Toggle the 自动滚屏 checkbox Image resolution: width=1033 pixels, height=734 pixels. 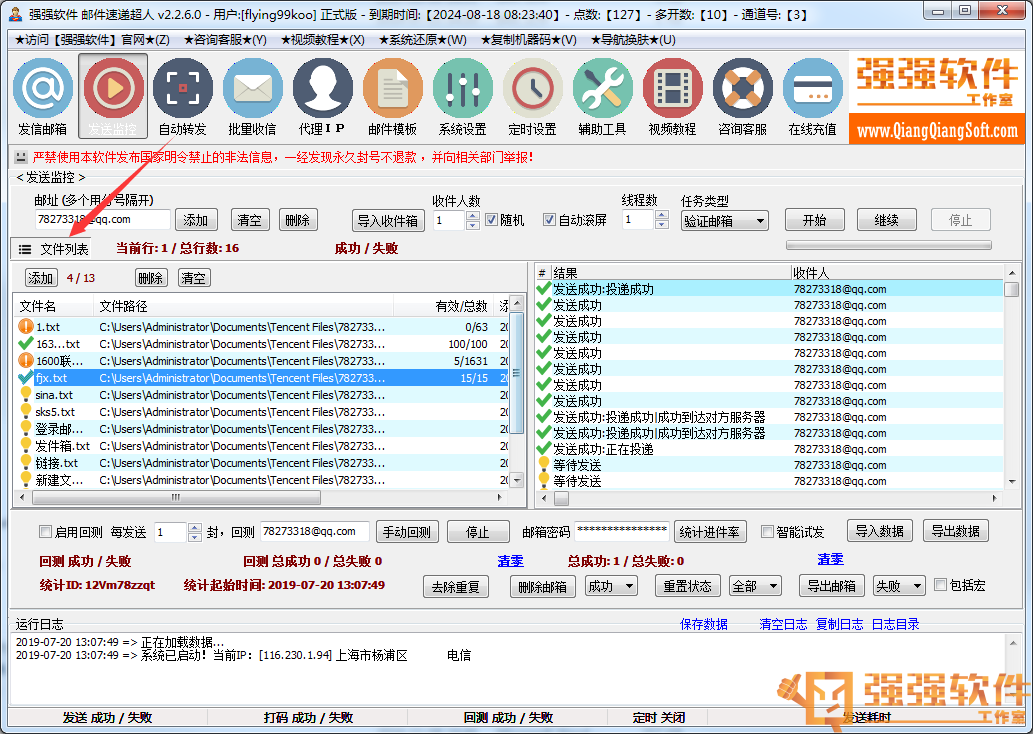549,220
